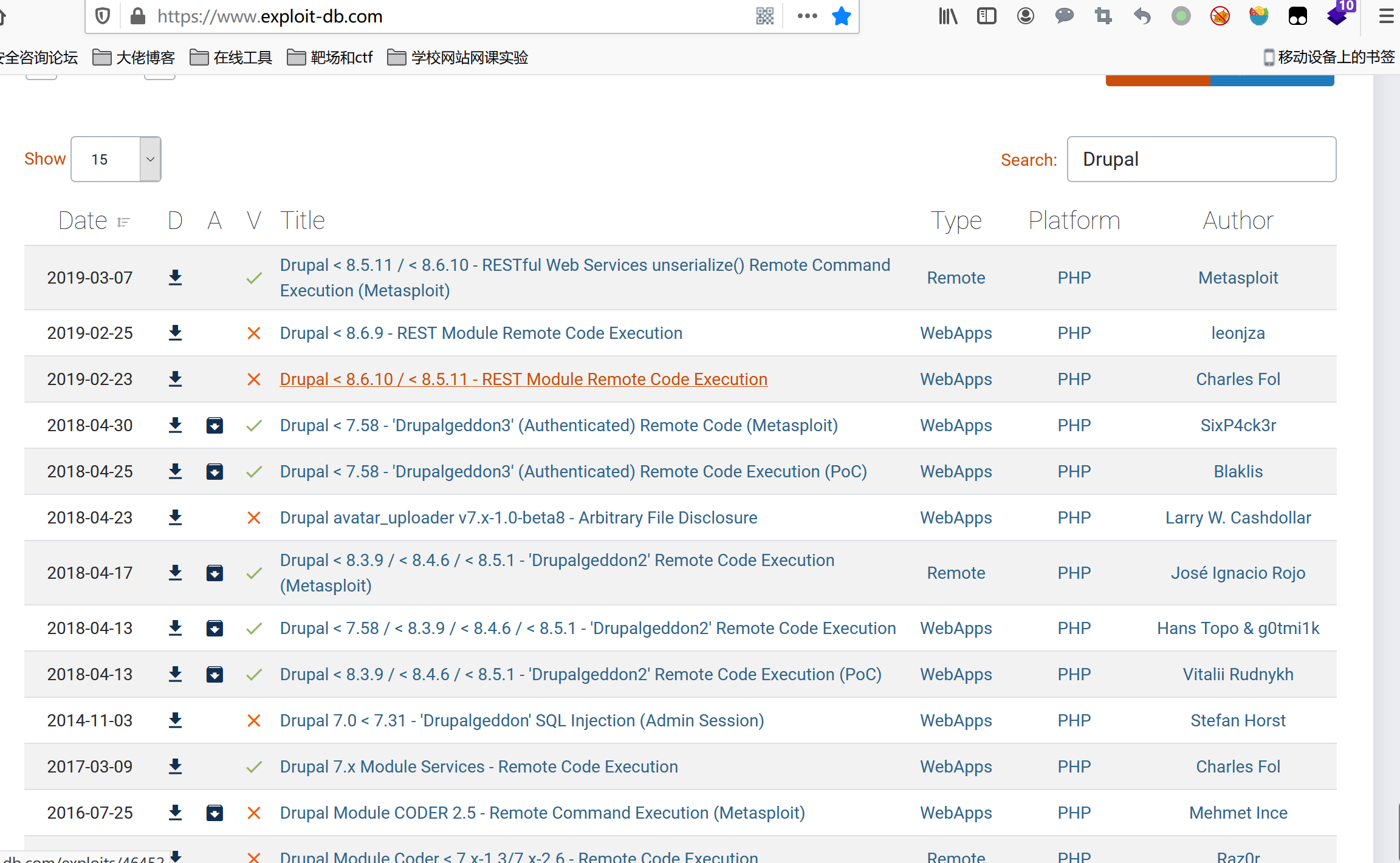
Task: Open highlighted Drupal < 8.6.10 REST Module link
Action: (524, 379)
